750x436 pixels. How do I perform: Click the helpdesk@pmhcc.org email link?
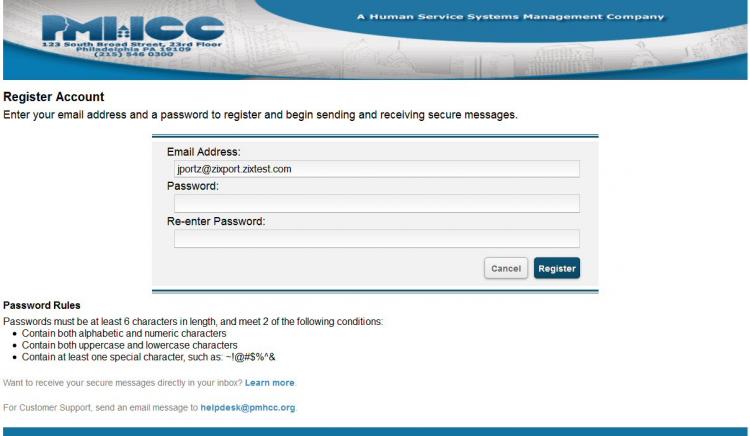pyautogui.click(x=248, y=408)
